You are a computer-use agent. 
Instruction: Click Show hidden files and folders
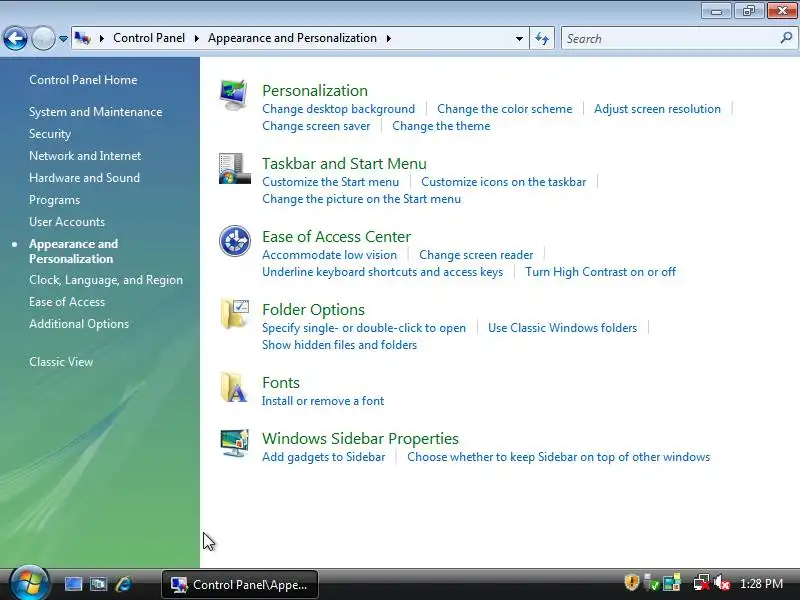(339, 344)
